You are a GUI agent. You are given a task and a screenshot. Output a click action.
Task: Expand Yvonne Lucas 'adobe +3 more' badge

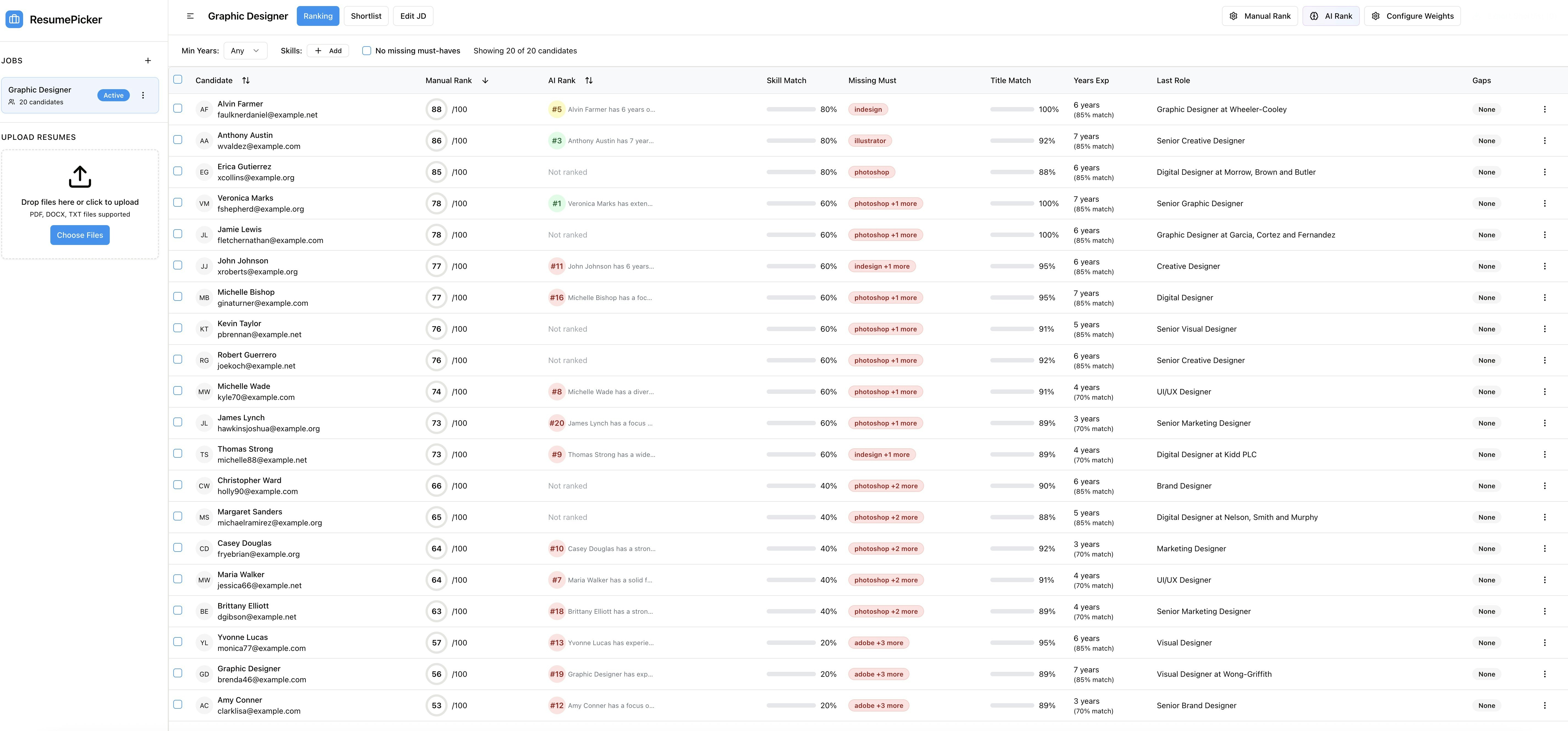click(878, 643)
